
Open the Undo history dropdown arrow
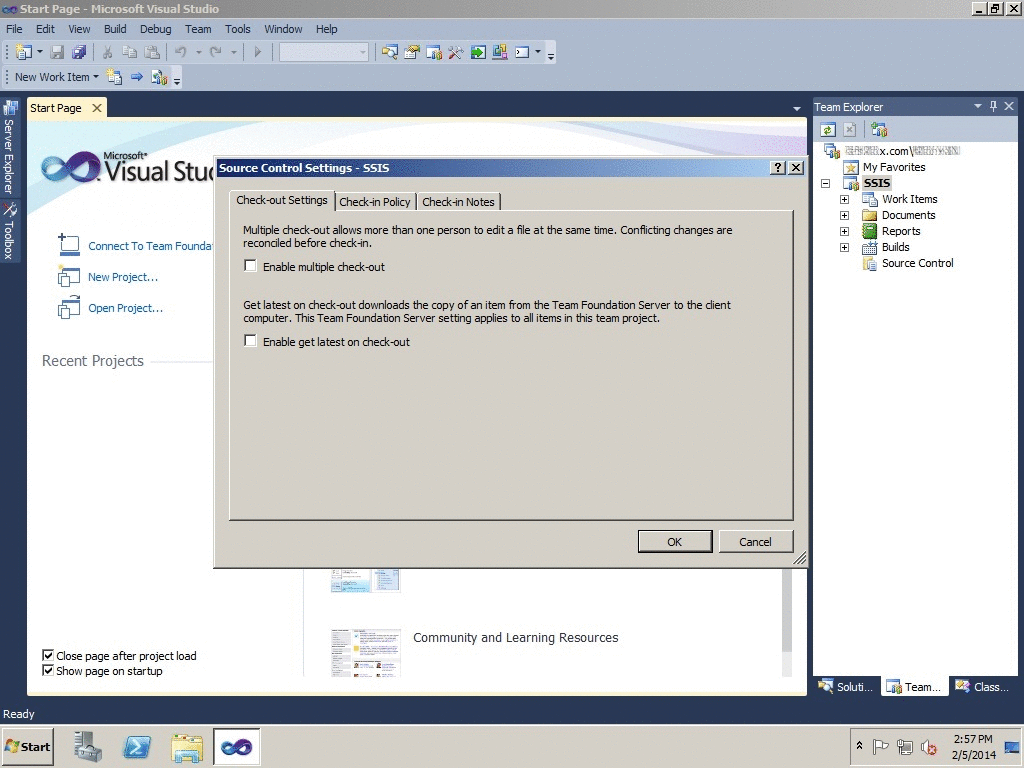(x=198, y=52)
